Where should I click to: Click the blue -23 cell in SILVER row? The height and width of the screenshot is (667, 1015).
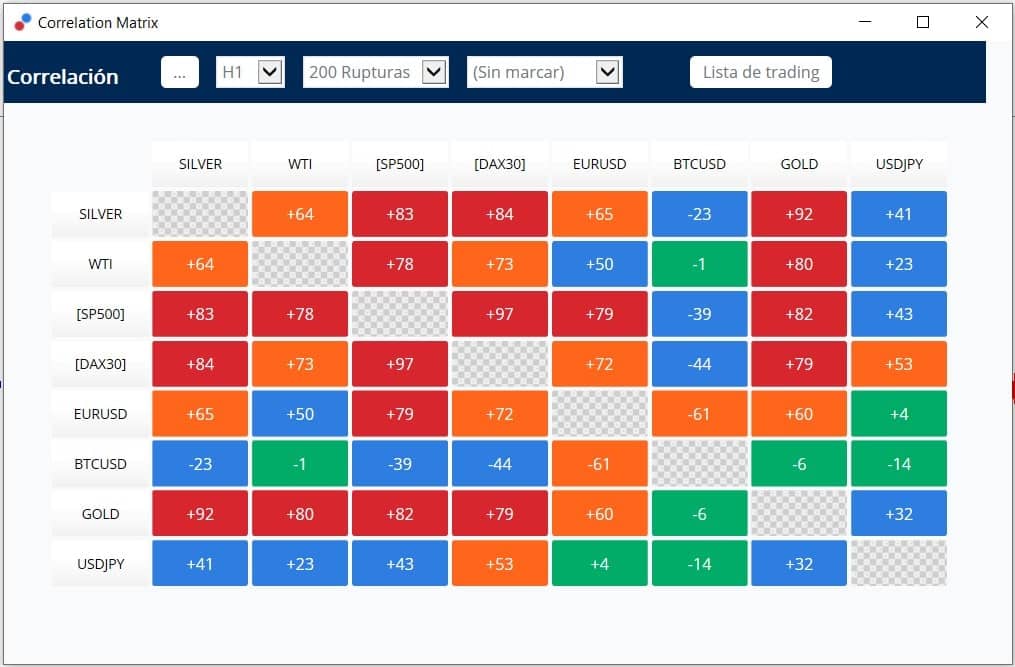tap(699, 214)
